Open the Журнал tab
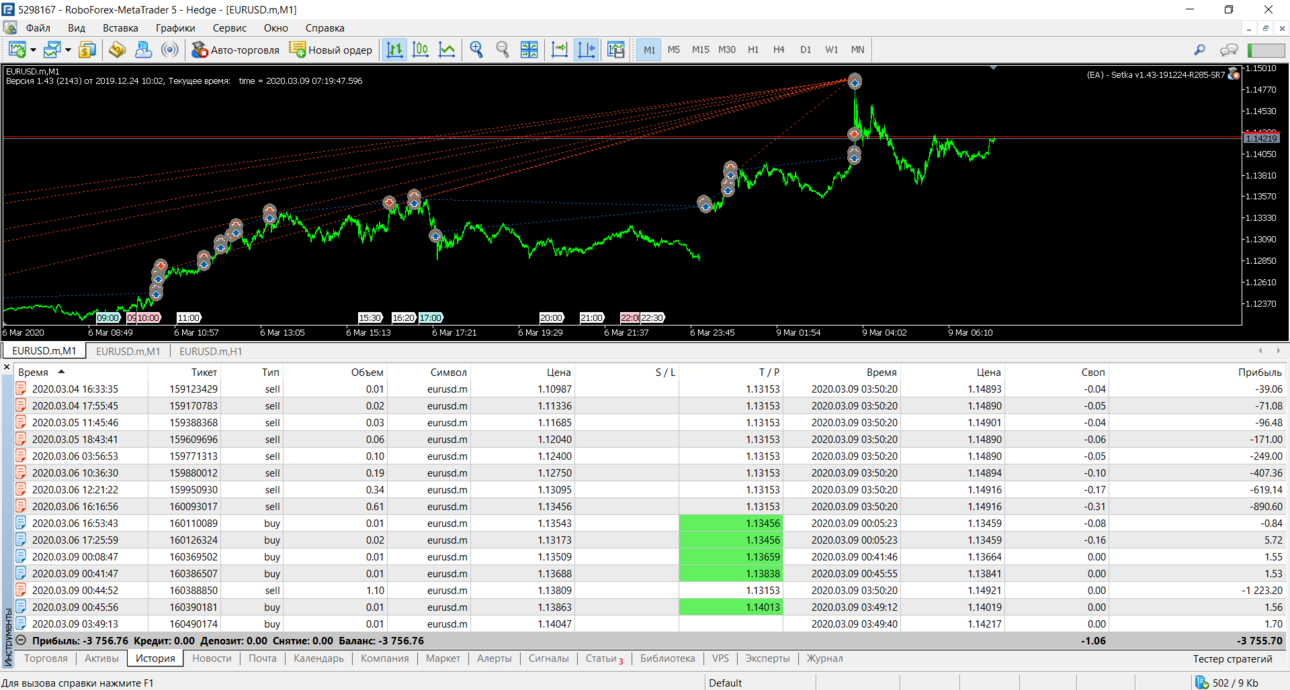The width and height of the screenshot is (1290, 690). pos(825,658)
